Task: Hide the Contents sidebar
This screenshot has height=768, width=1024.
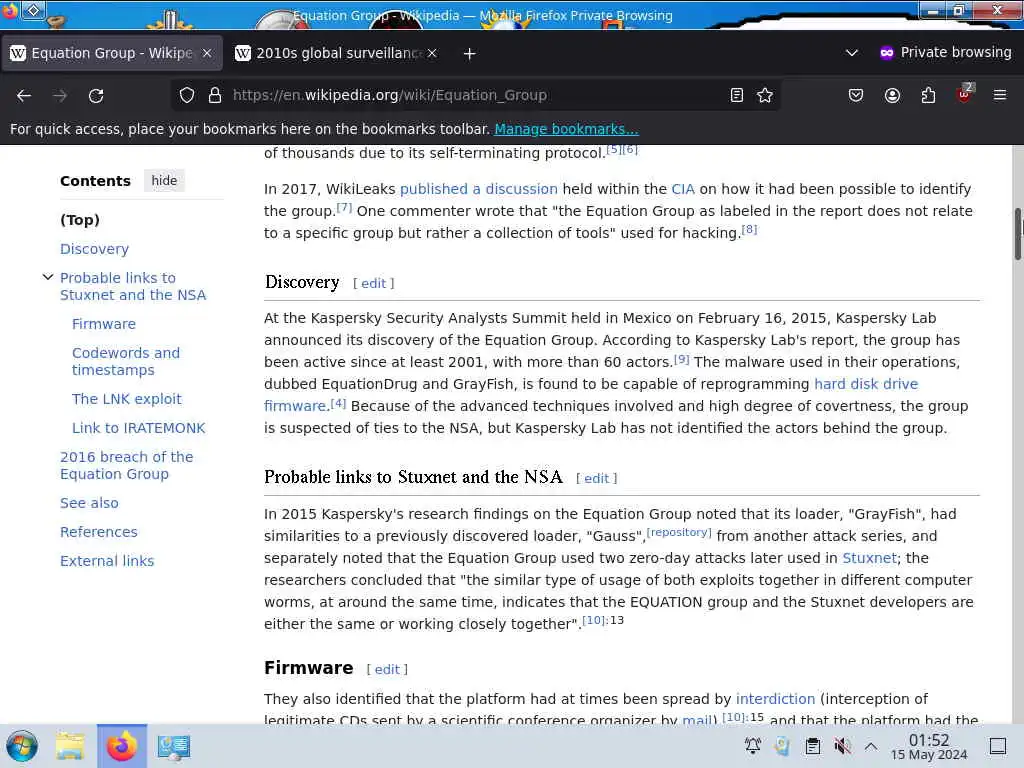Action: [x=164, y=180]
